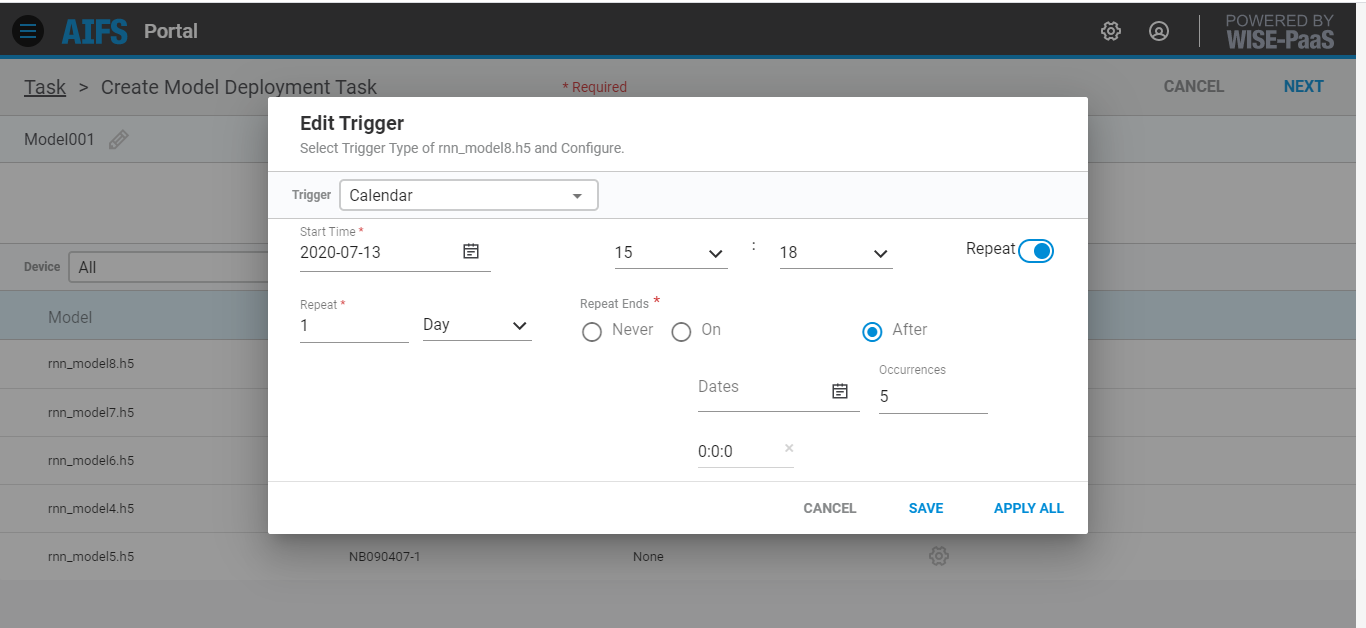Click Task in the breadcrumb
Screen dimensions: 1366x628
point(45,87)
